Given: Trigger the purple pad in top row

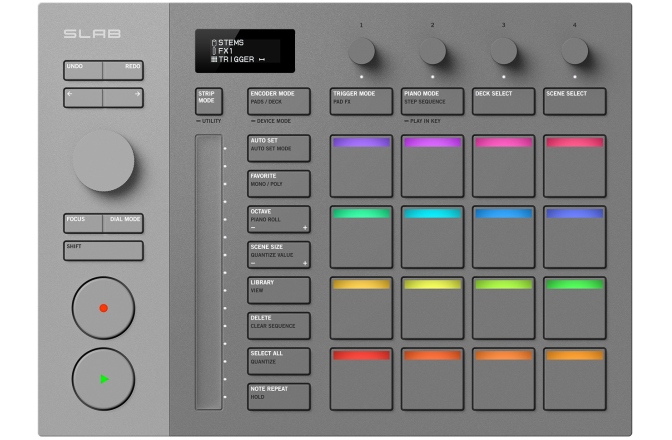Looking at the screenshot, I should [361, 166].
